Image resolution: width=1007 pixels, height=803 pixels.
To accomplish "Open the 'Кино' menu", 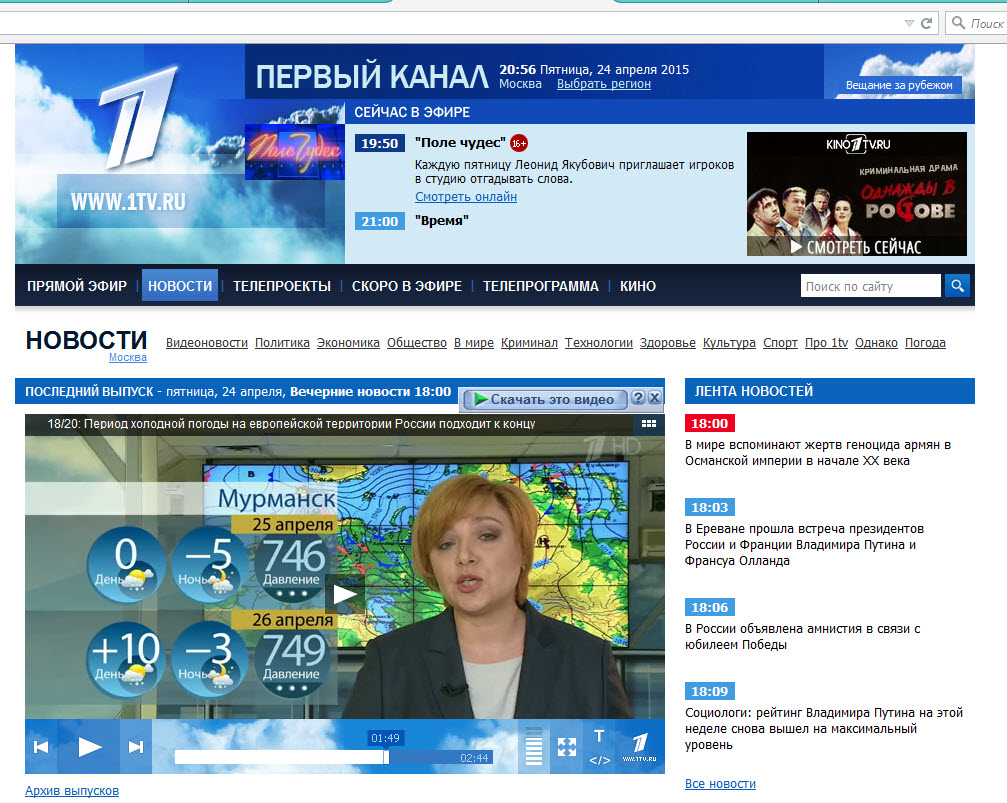I will 638,286.
